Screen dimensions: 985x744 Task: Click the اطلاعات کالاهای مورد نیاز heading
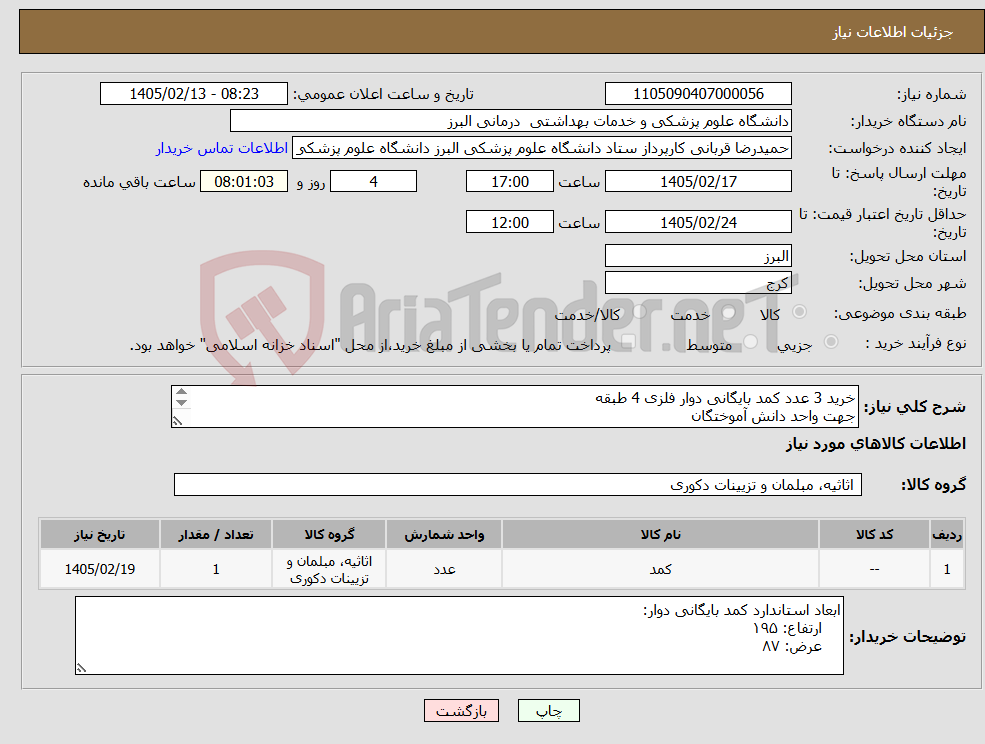coord(876,444)
